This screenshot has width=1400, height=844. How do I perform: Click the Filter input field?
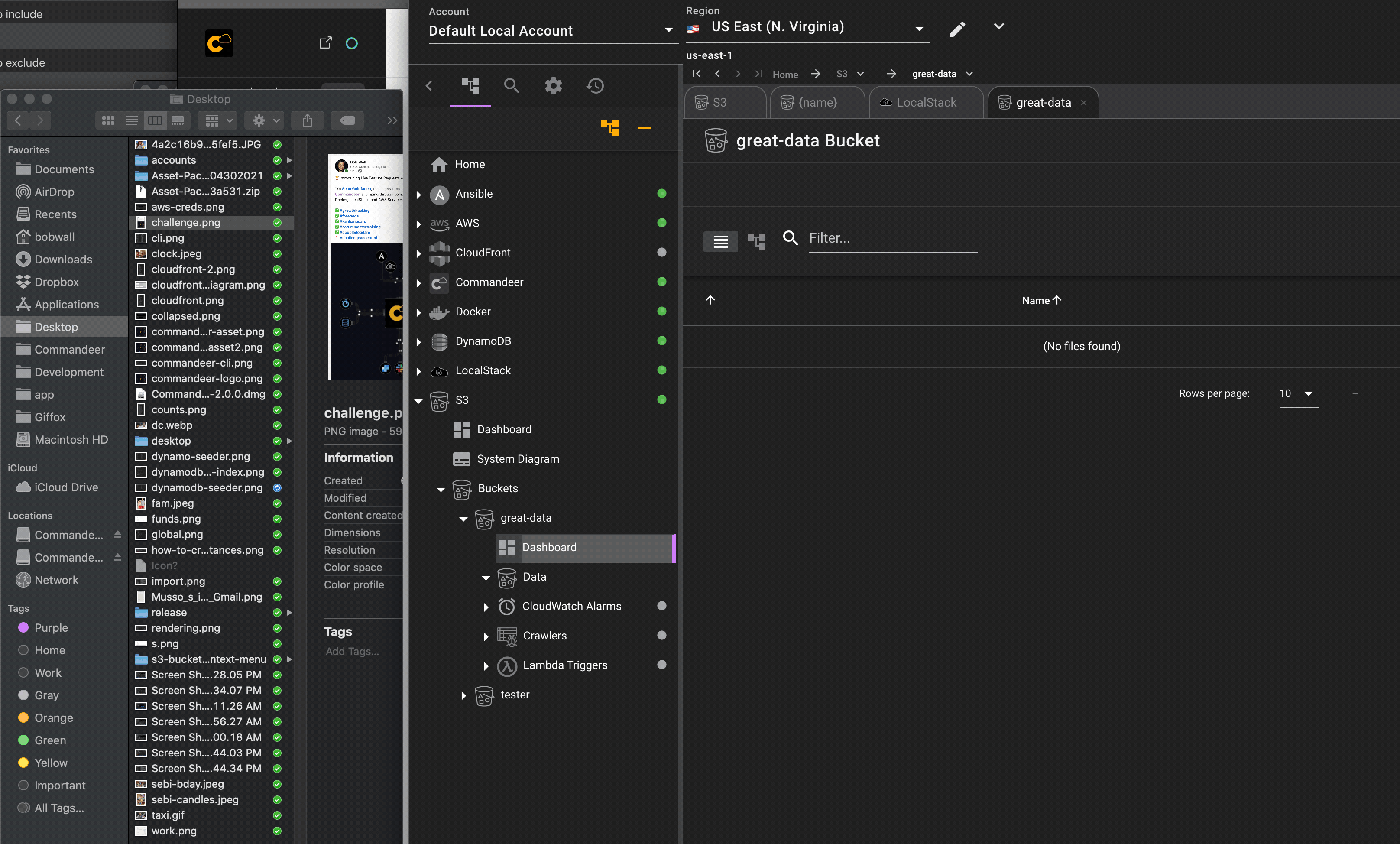click(893, 238)
